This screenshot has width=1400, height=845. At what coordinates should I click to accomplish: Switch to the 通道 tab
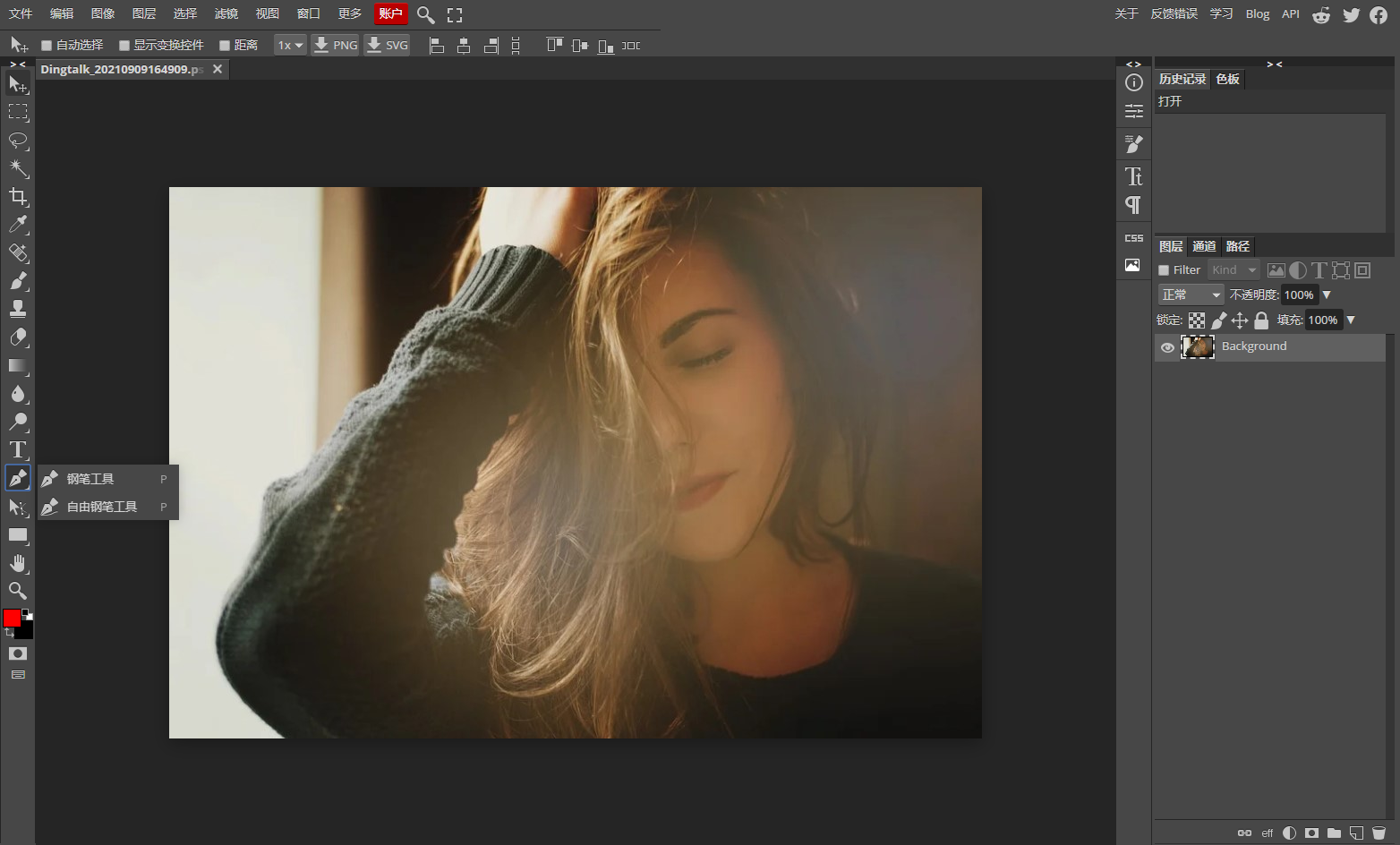click(x=1204, y=246)
